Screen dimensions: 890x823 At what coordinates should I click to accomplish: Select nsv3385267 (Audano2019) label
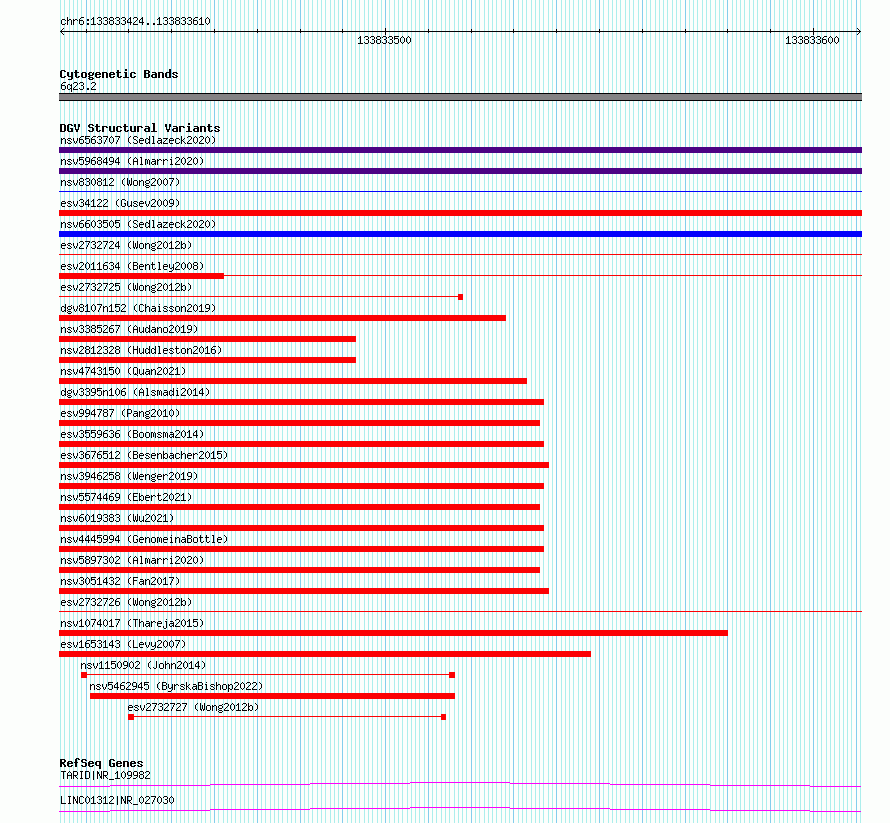click(x=129, y=329)
